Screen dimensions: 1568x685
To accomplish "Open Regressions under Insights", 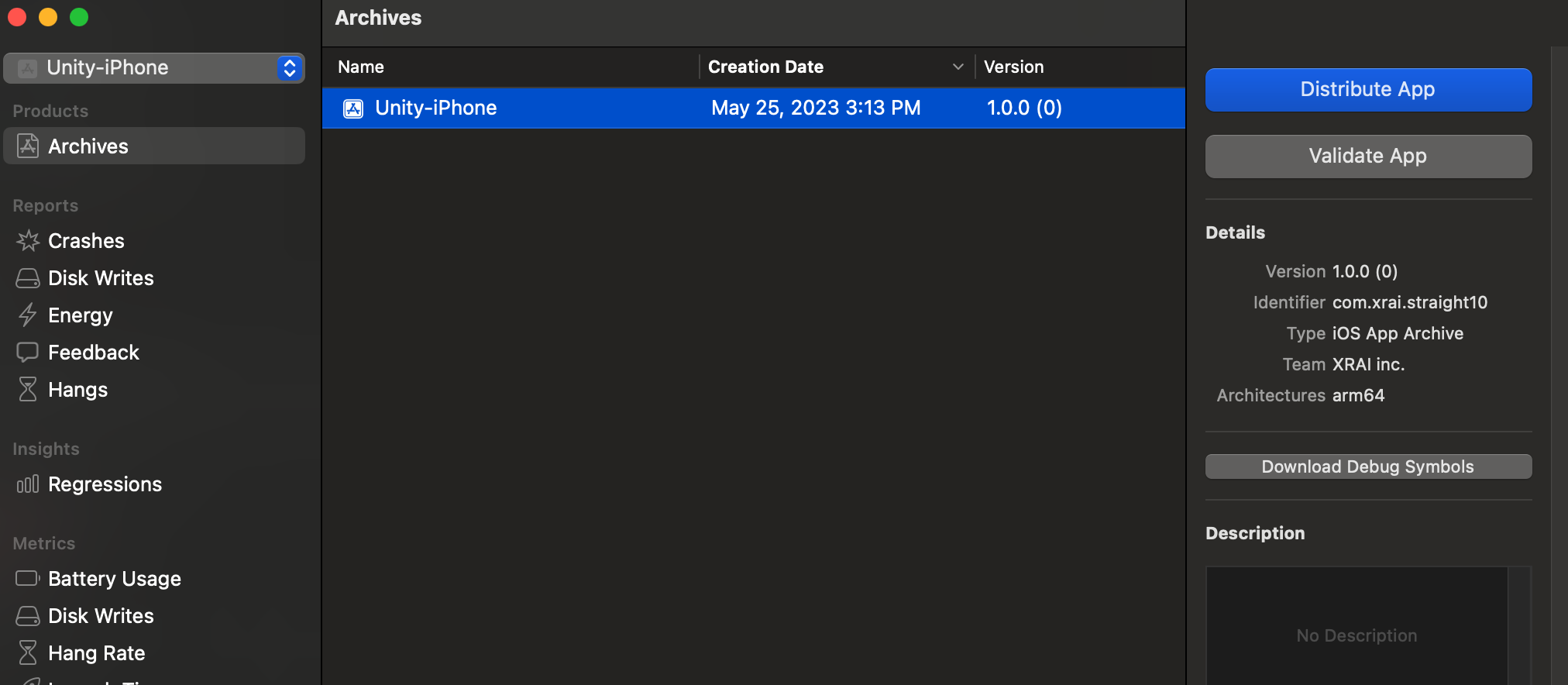I will point(105,484).
